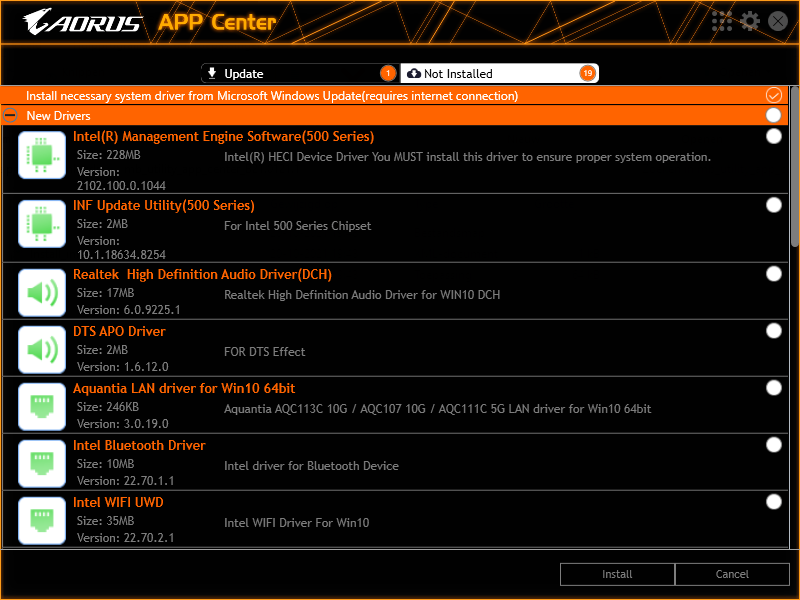Click 'Intel WIFI Driver For Win10' description
Screen dimensions: 800x600
click(x=296, y=523)
